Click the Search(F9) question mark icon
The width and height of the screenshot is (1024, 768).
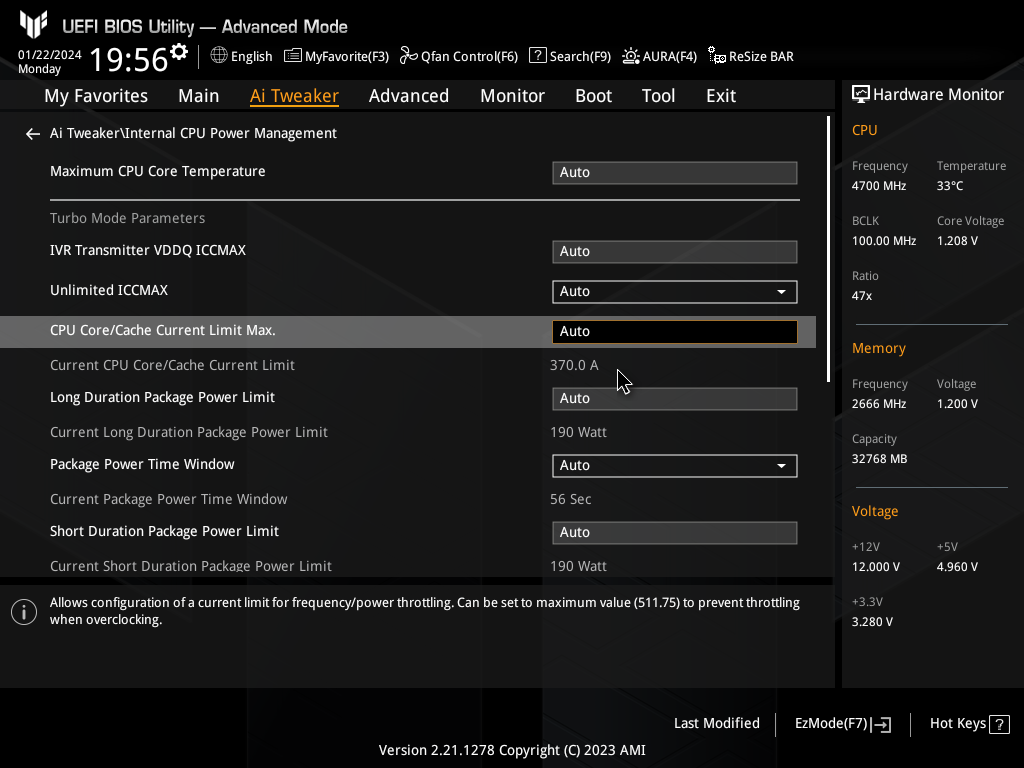tap(538, 56)
